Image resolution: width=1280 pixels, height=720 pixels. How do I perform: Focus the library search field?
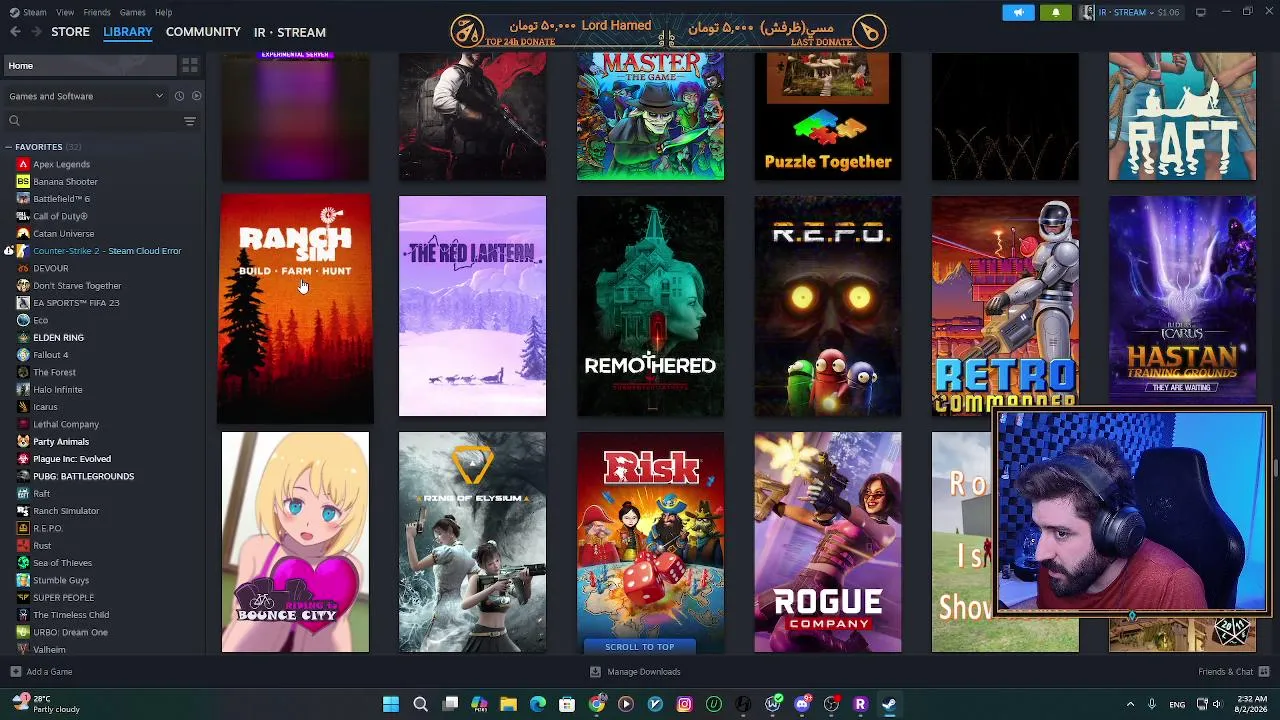[x=100, y=121]
